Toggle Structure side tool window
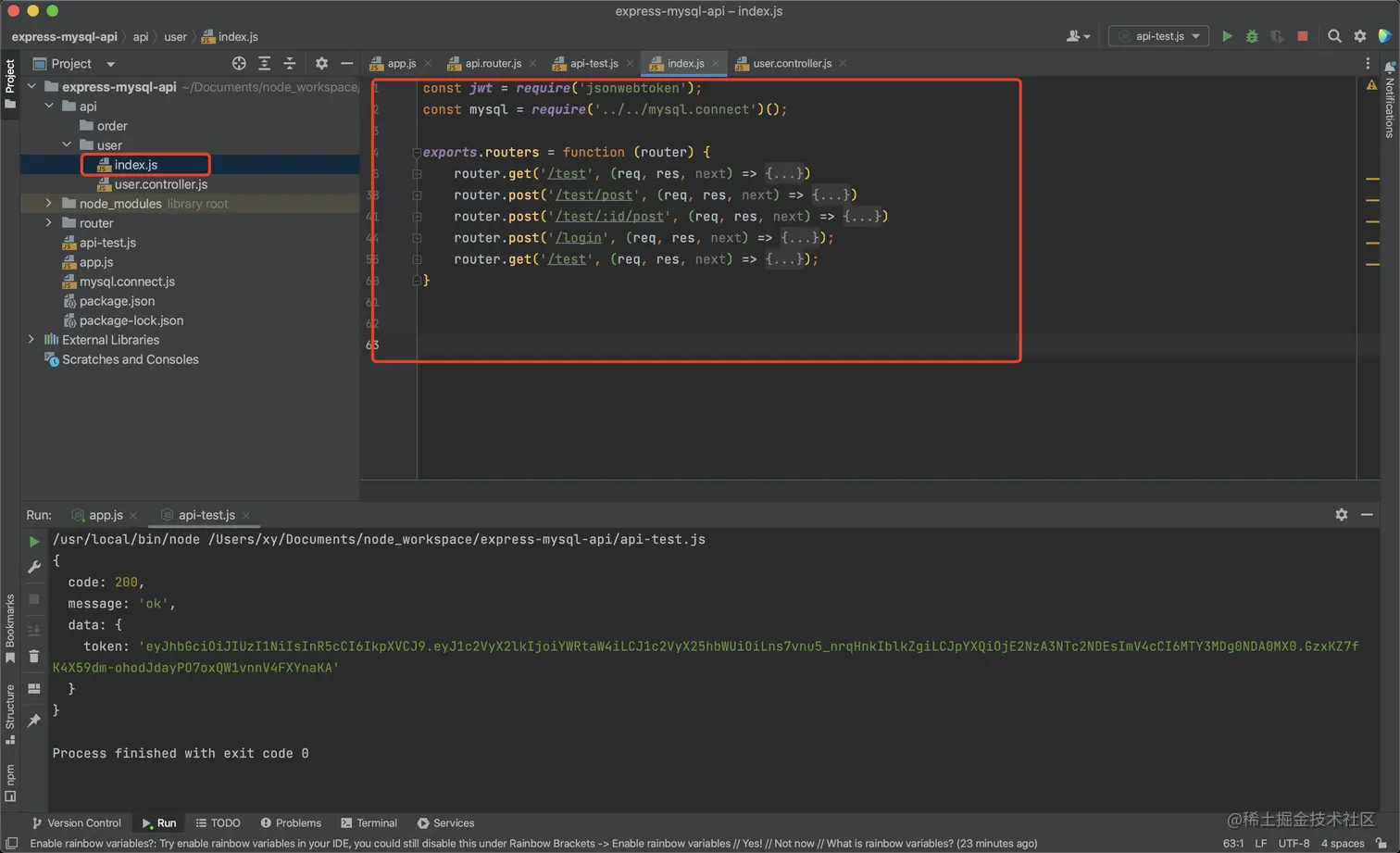Viewport: 1400px width, 853px height. pos(10,714)
